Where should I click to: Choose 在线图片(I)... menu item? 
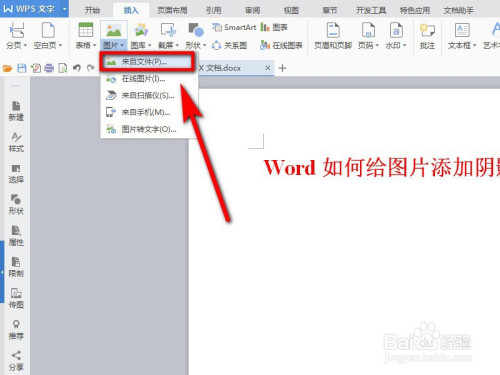pos(149,79)
